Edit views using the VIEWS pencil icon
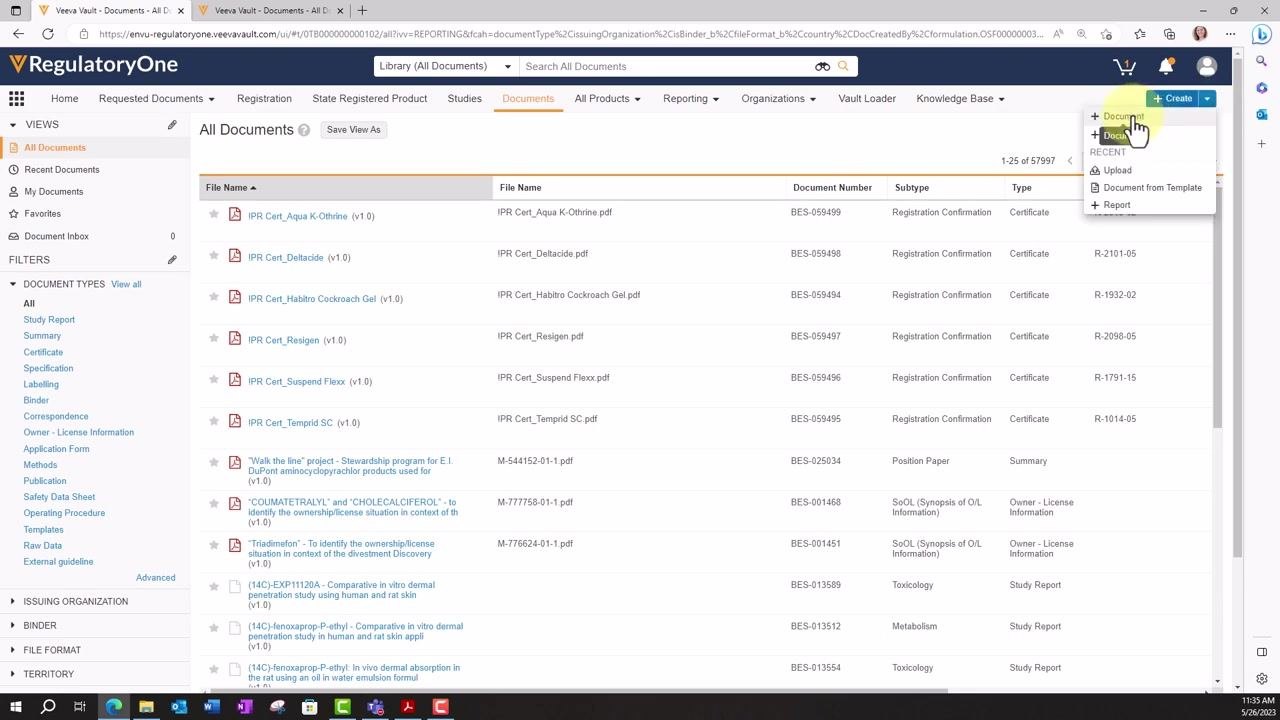1280x720 pixels. (172, 125)
